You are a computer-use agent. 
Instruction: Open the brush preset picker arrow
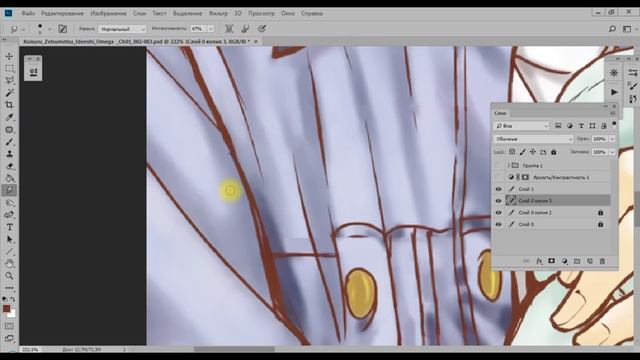[x=49, y=29]
